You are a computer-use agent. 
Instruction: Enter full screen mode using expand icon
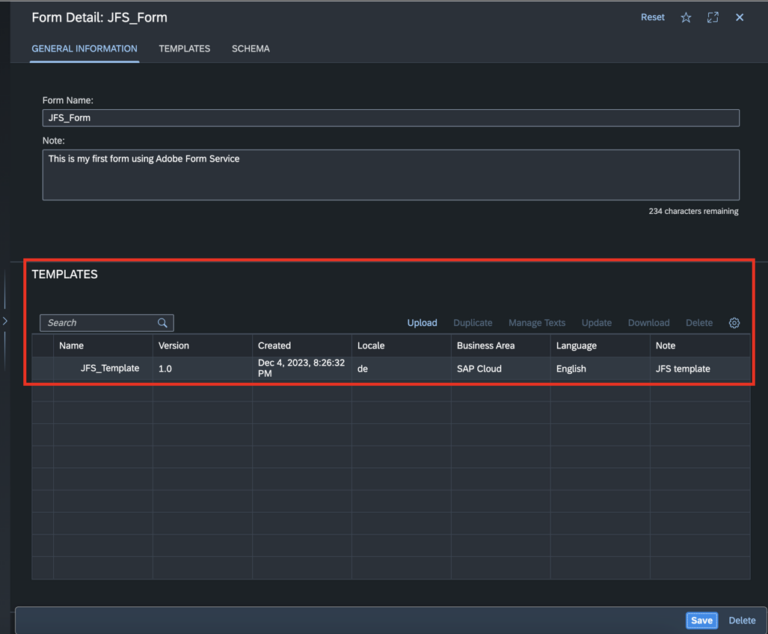pos(713,18)
